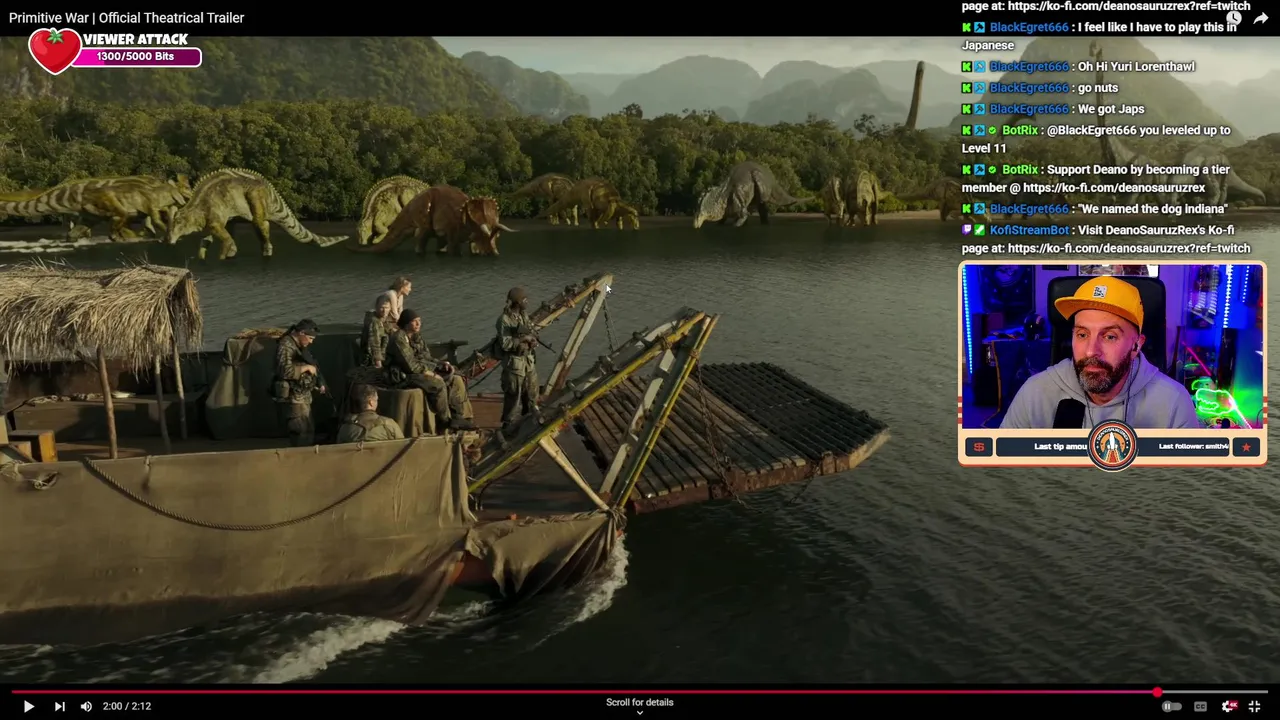Exit fullscreen mode
1280x720 pixels.
[1254, 706]
